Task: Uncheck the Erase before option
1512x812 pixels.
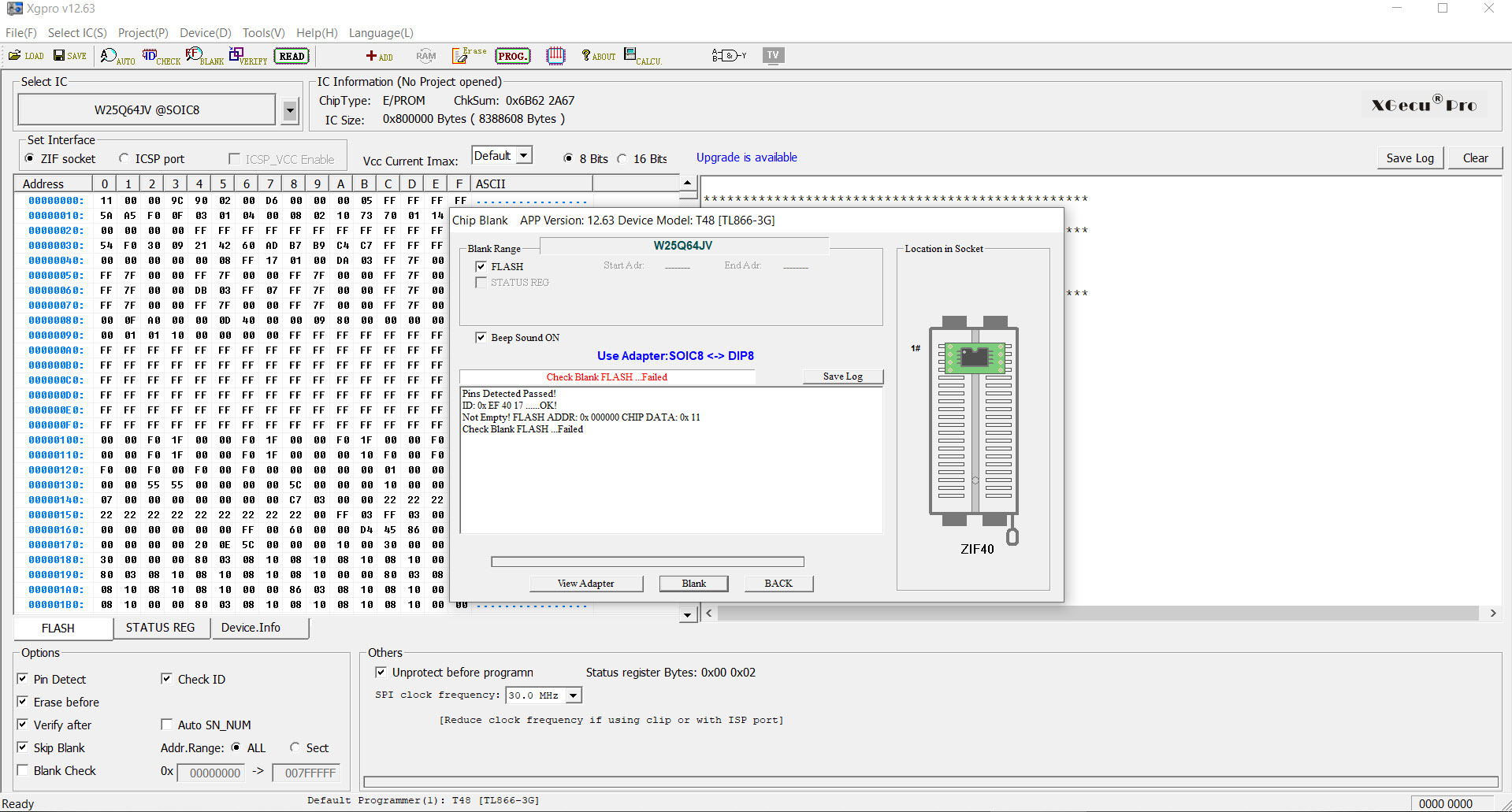Action: [x=23, y=702]
